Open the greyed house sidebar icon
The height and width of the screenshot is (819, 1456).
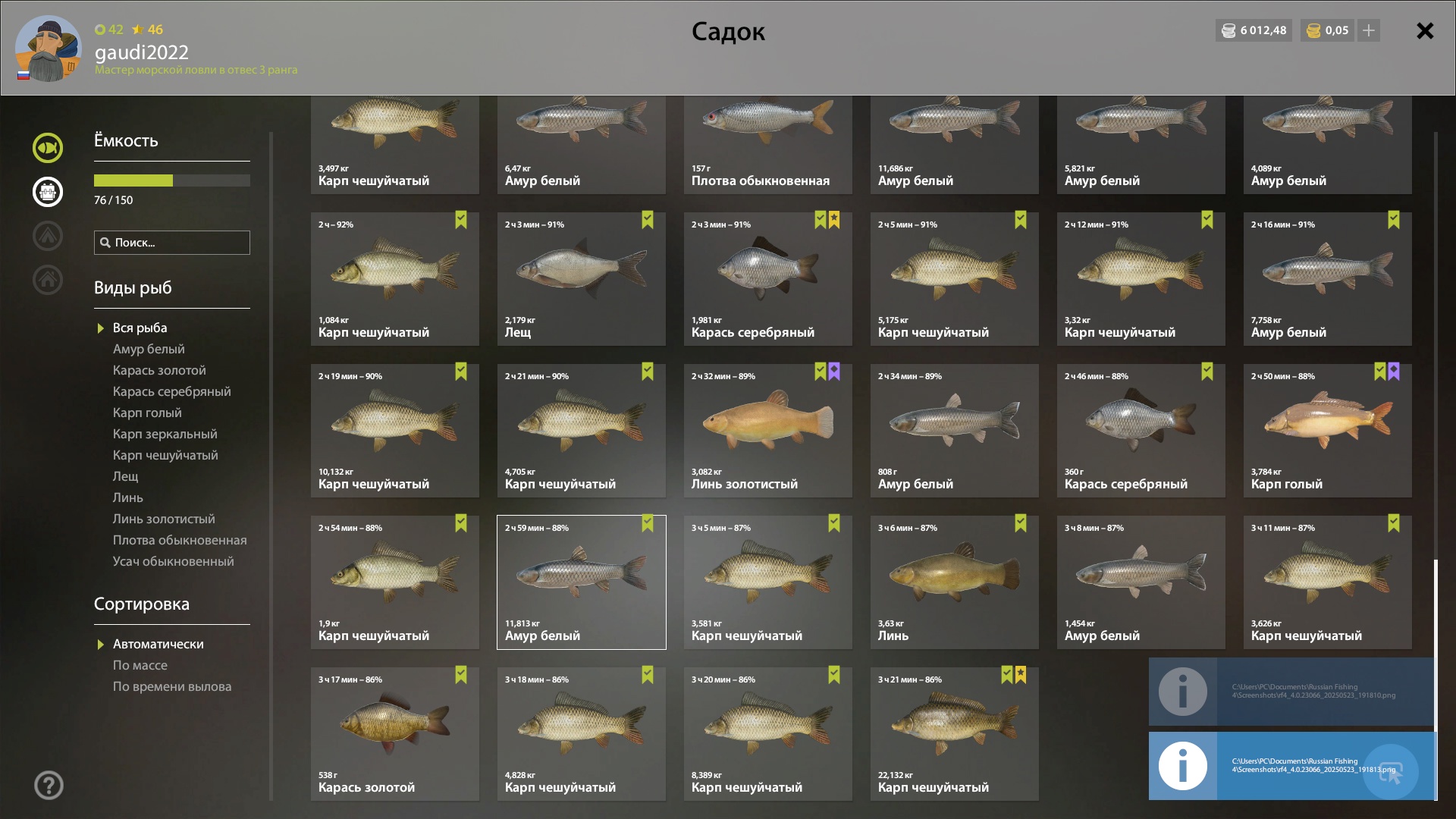[x=47, y=280]
